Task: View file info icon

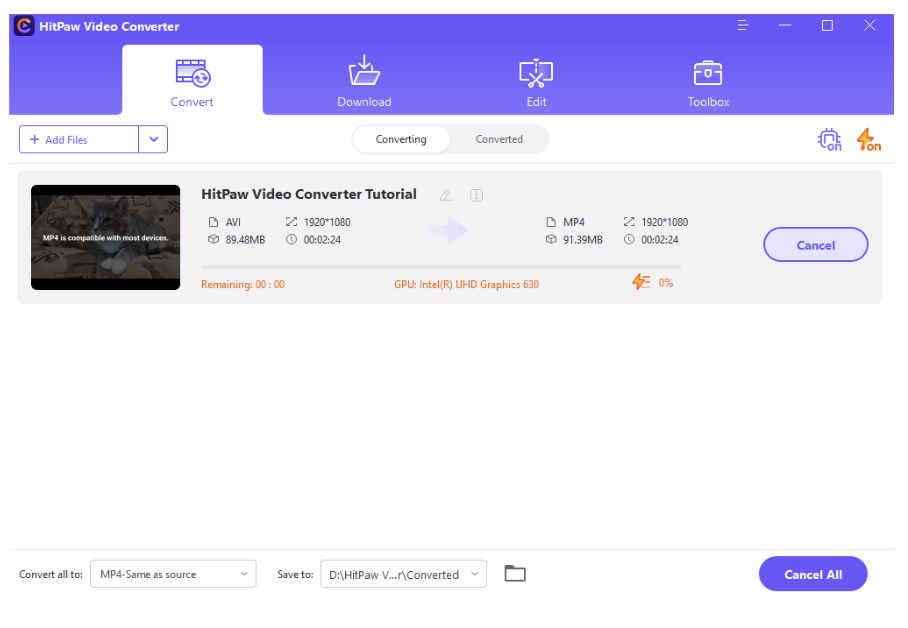Action: (477, 195)
